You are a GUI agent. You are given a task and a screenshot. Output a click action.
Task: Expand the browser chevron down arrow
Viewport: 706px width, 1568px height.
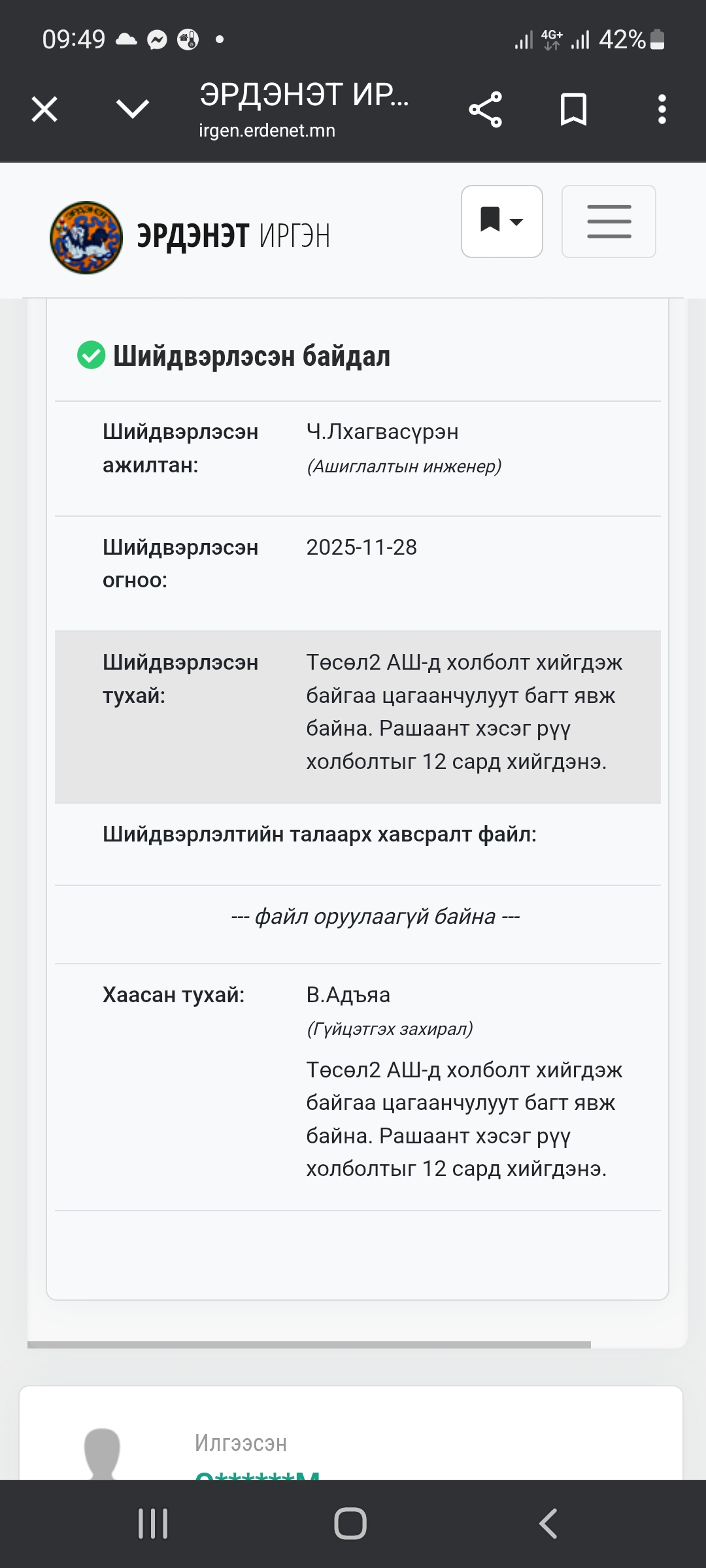point(133,109)
